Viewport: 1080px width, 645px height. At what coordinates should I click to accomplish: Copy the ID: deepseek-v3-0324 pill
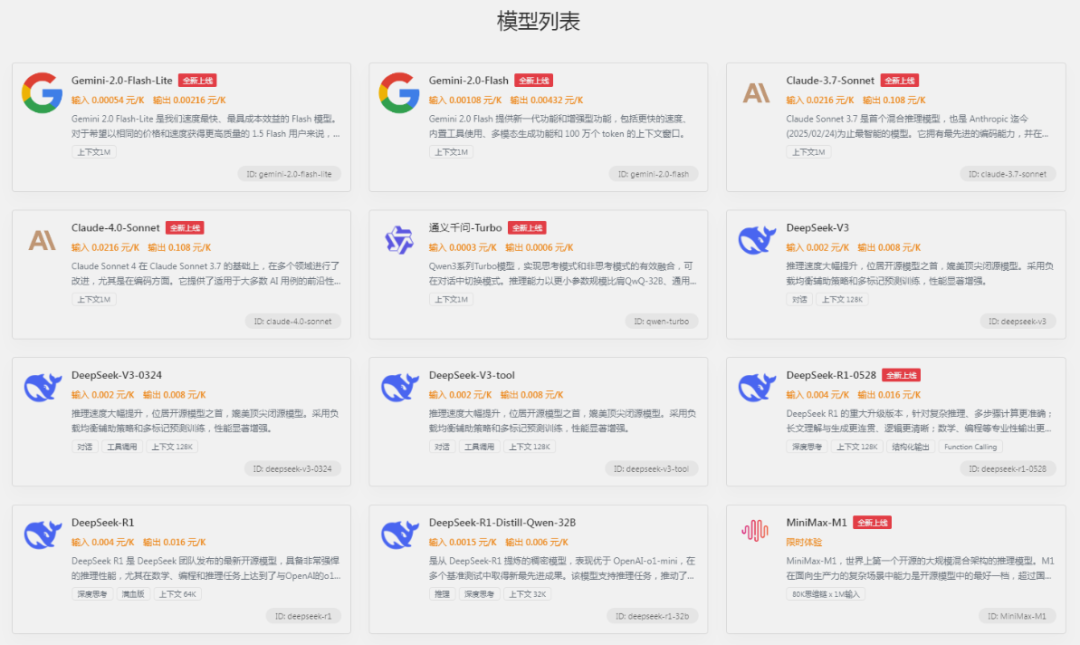pyautogui.click(x=292, y=469)
